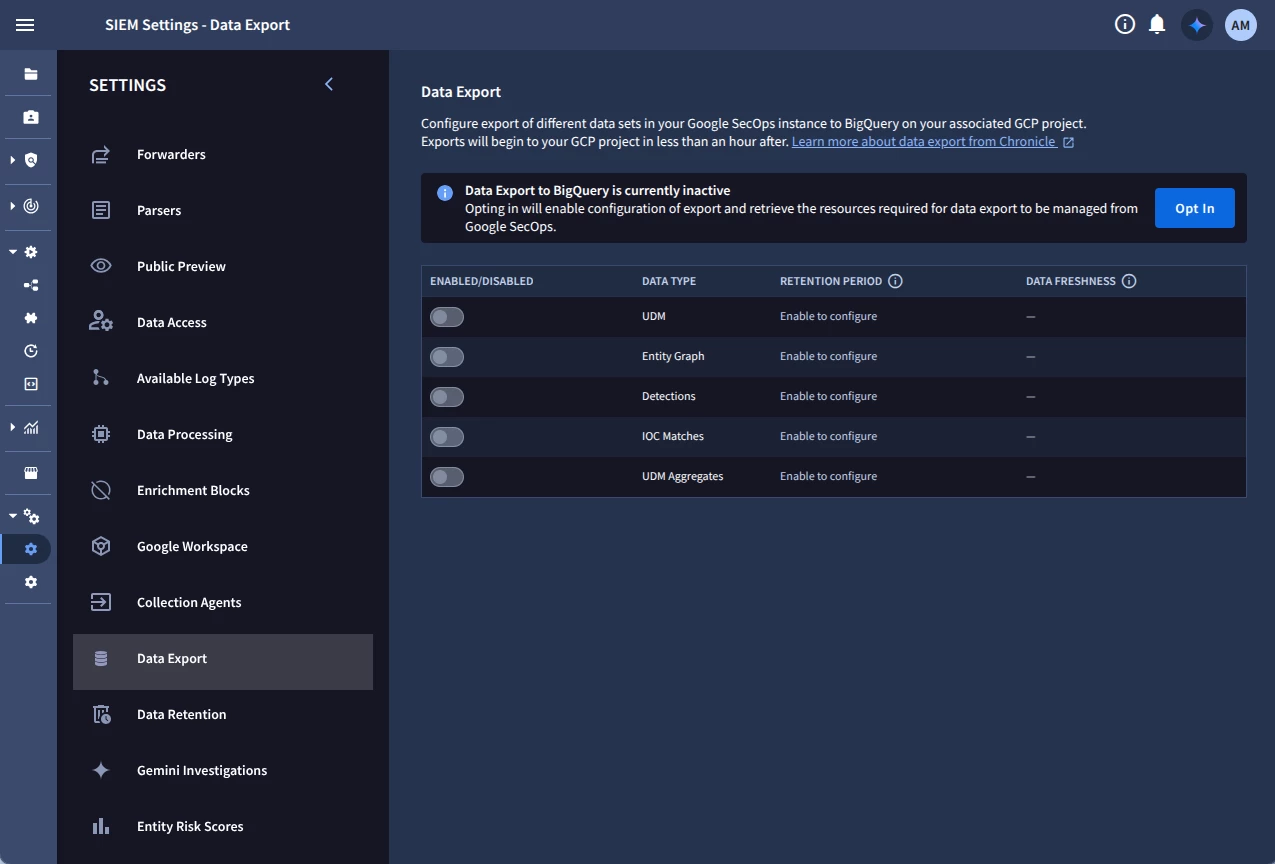
Task: Click the Retention Period info icon
Action: coord(895,281)
